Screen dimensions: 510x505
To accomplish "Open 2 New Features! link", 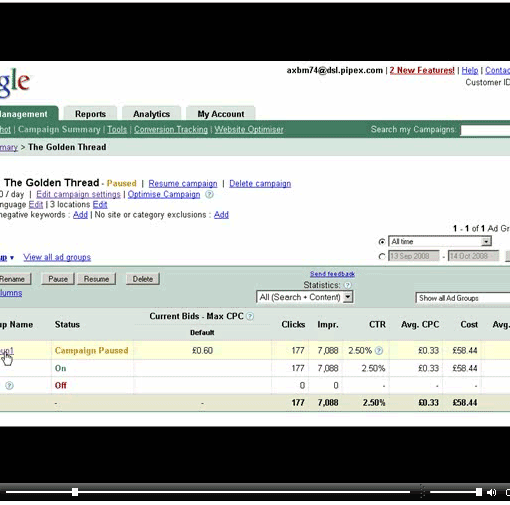I will pyautogui.click(x=422, y=70).
